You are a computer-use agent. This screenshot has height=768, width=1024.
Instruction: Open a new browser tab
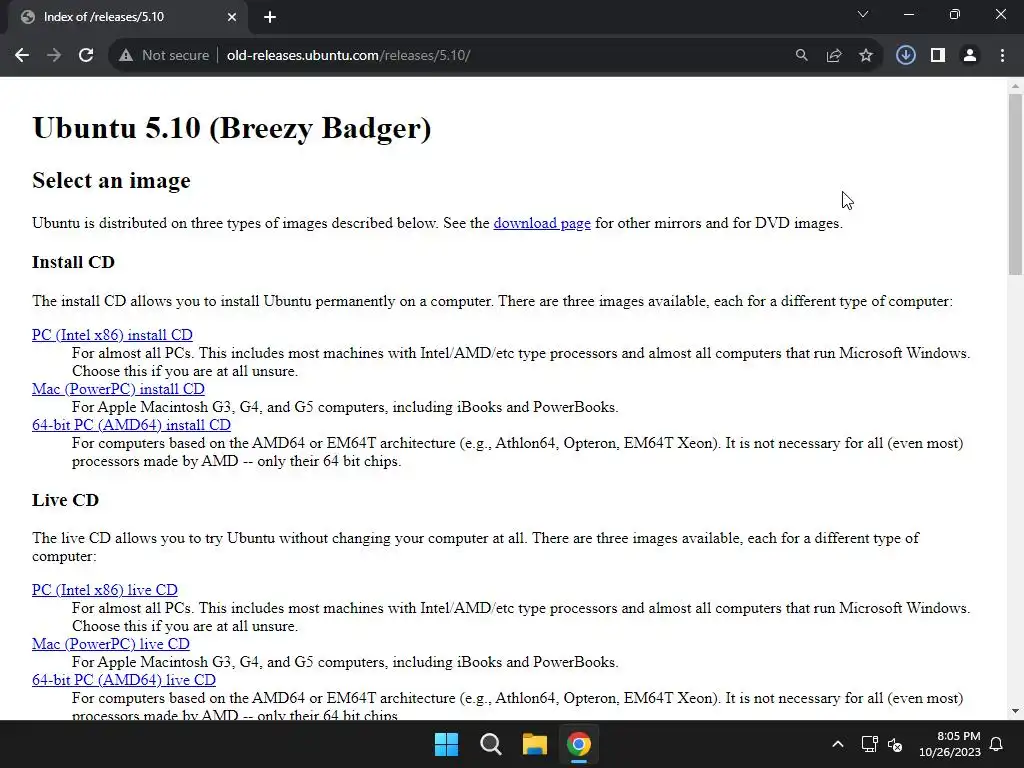(270, 17)
